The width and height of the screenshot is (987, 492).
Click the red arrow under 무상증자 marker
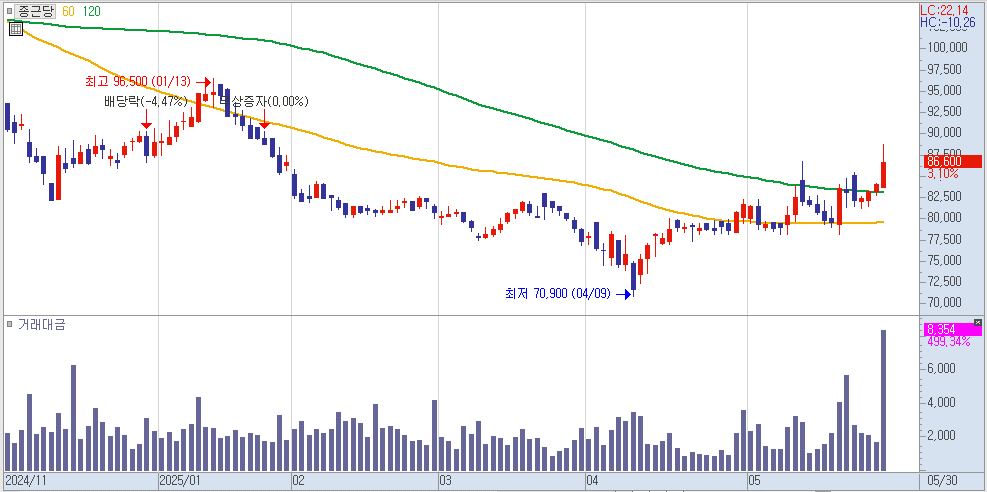tap(264, 120)
